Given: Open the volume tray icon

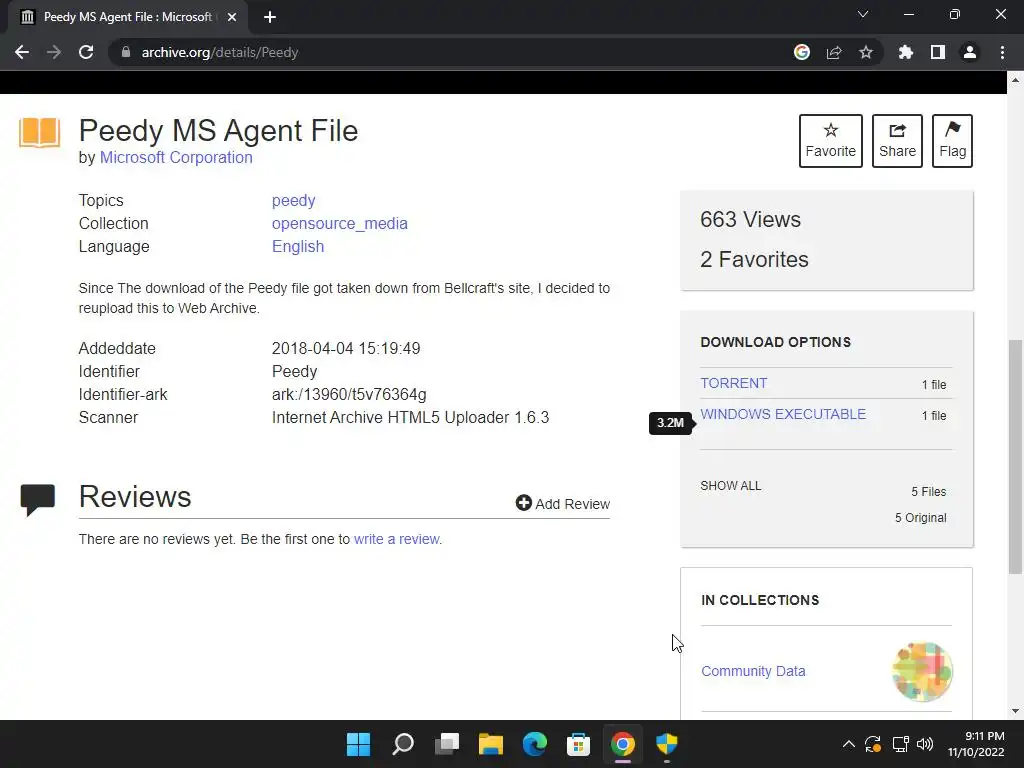Looking at the screenshot, I should tap(925, 744).
